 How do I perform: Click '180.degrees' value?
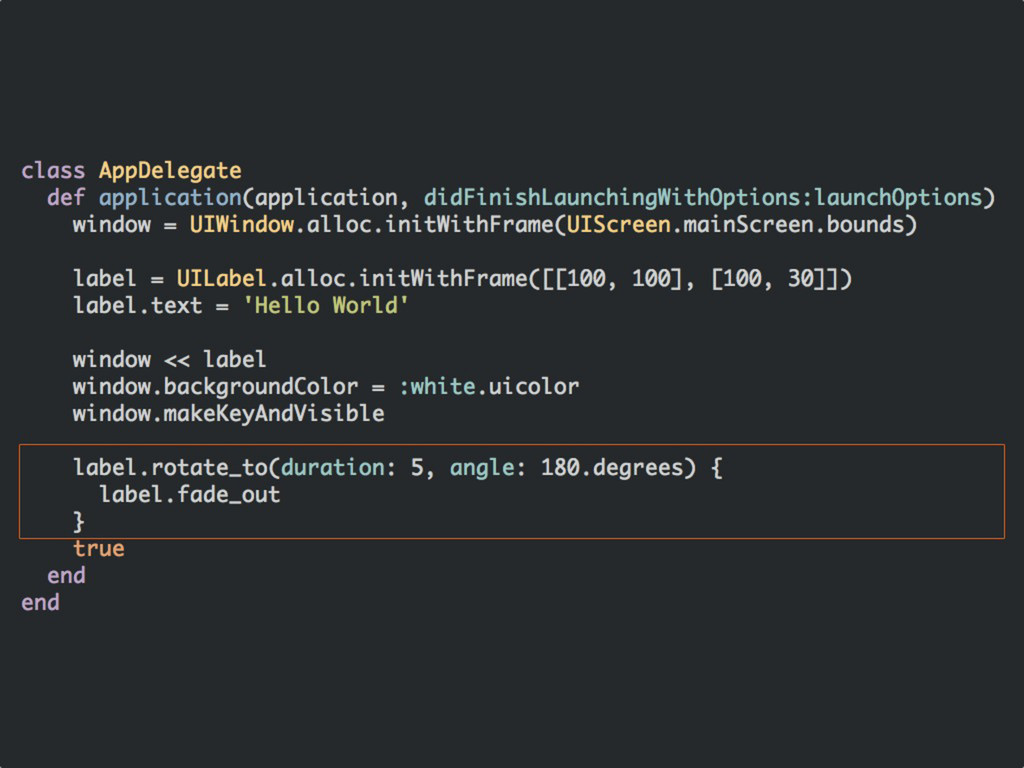(612, 468)
